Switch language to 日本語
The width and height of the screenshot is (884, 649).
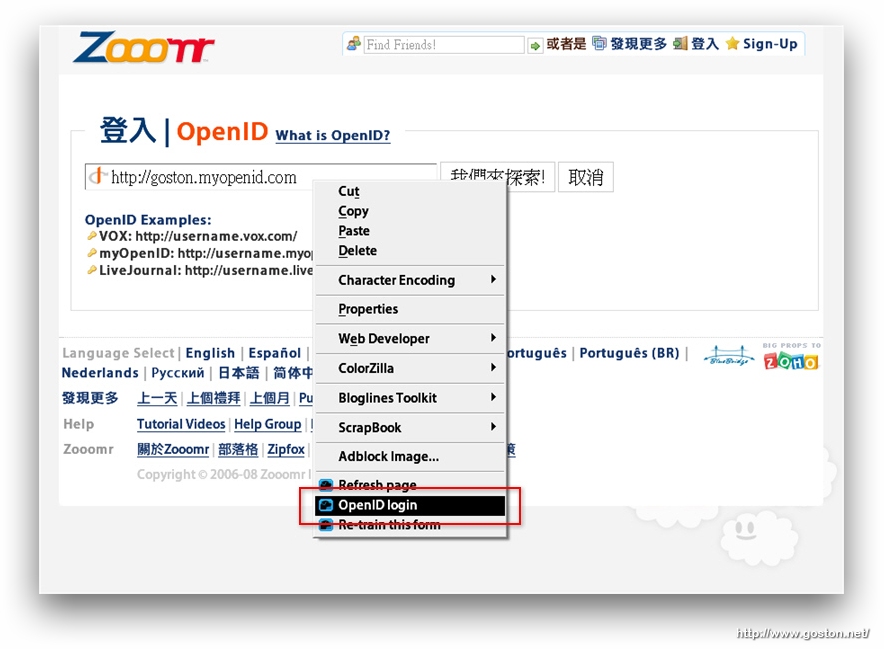tap(238, 373)
